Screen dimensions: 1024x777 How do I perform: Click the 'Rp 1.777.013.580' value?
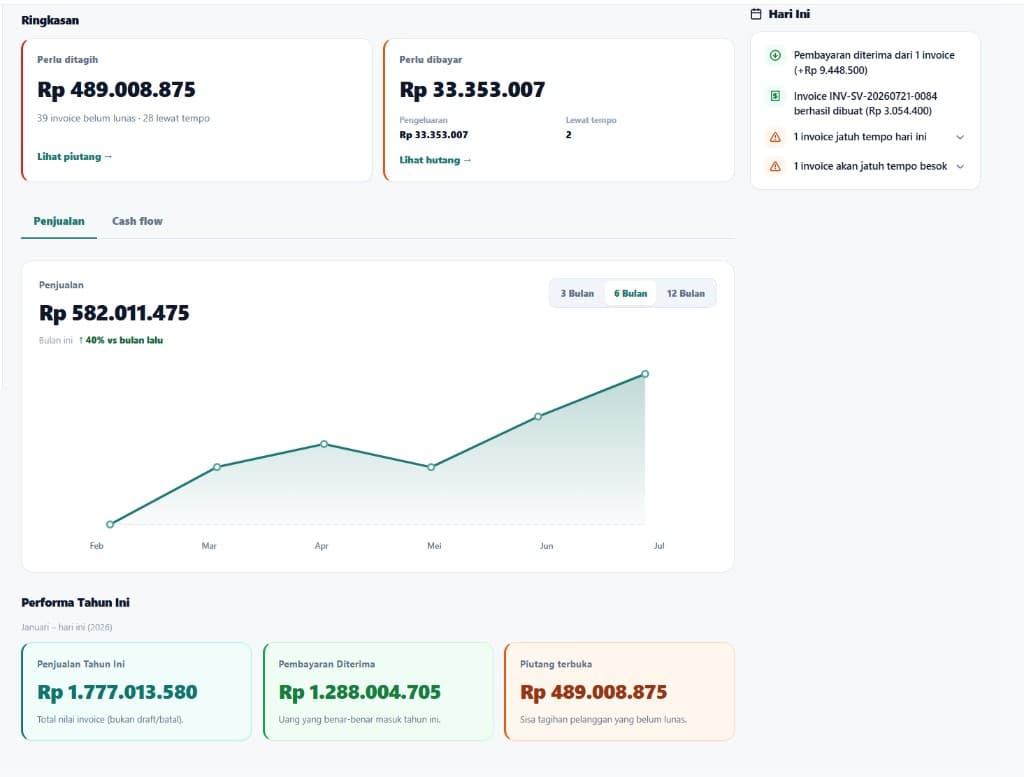pyautogui.click(x=117, y=692)
